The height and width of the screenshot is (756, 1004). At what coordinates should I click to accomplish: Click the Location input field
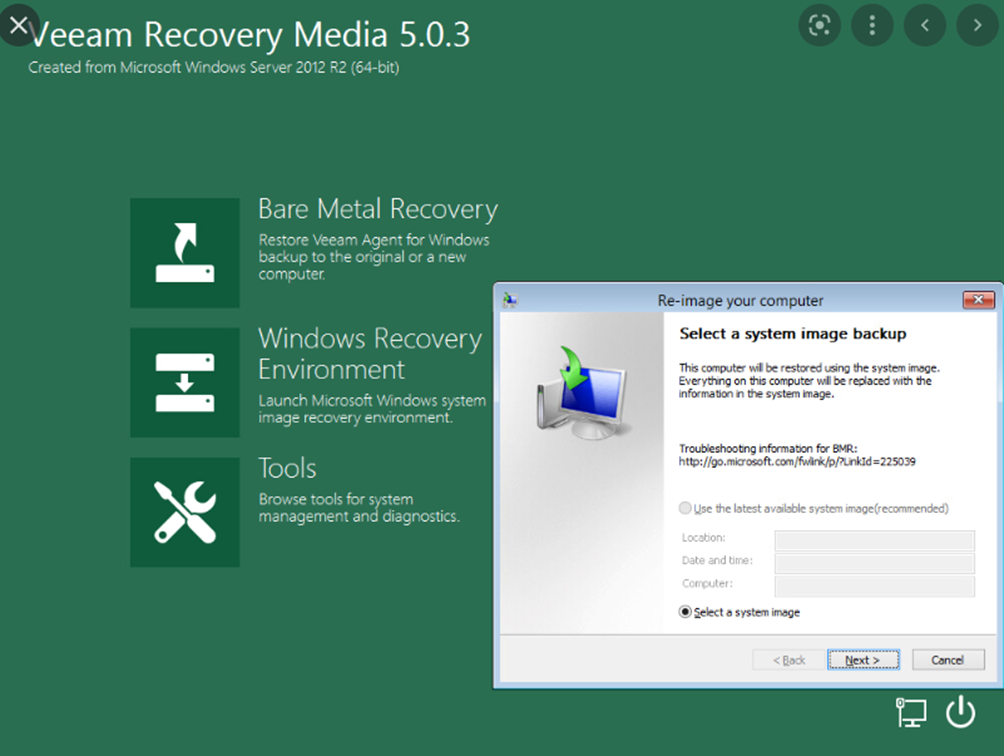[875, 540]
